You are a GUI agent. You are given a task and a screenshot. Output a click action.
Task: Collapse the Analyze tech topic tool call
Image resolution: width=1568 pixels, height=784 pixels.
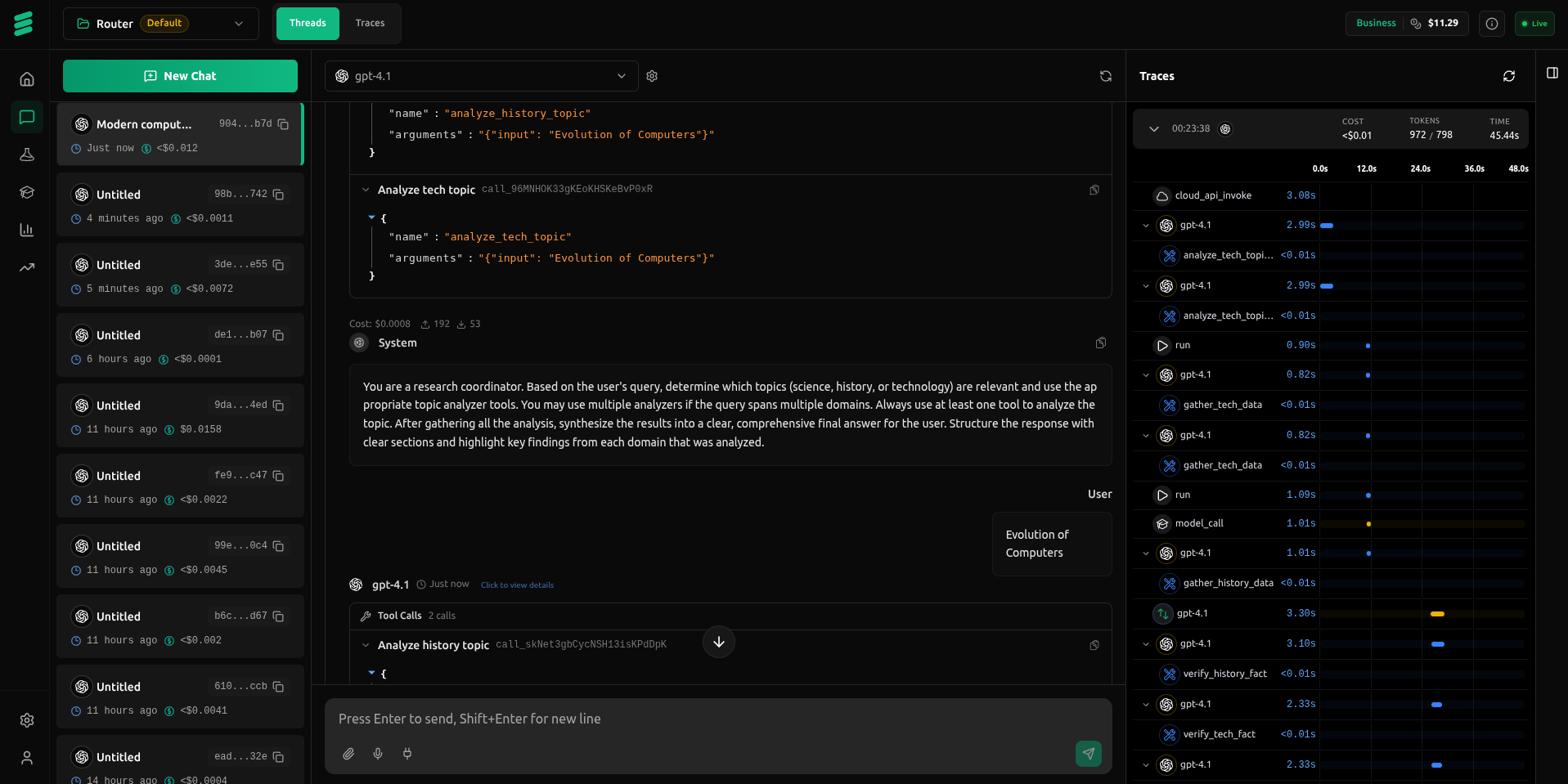click(366, 189)
